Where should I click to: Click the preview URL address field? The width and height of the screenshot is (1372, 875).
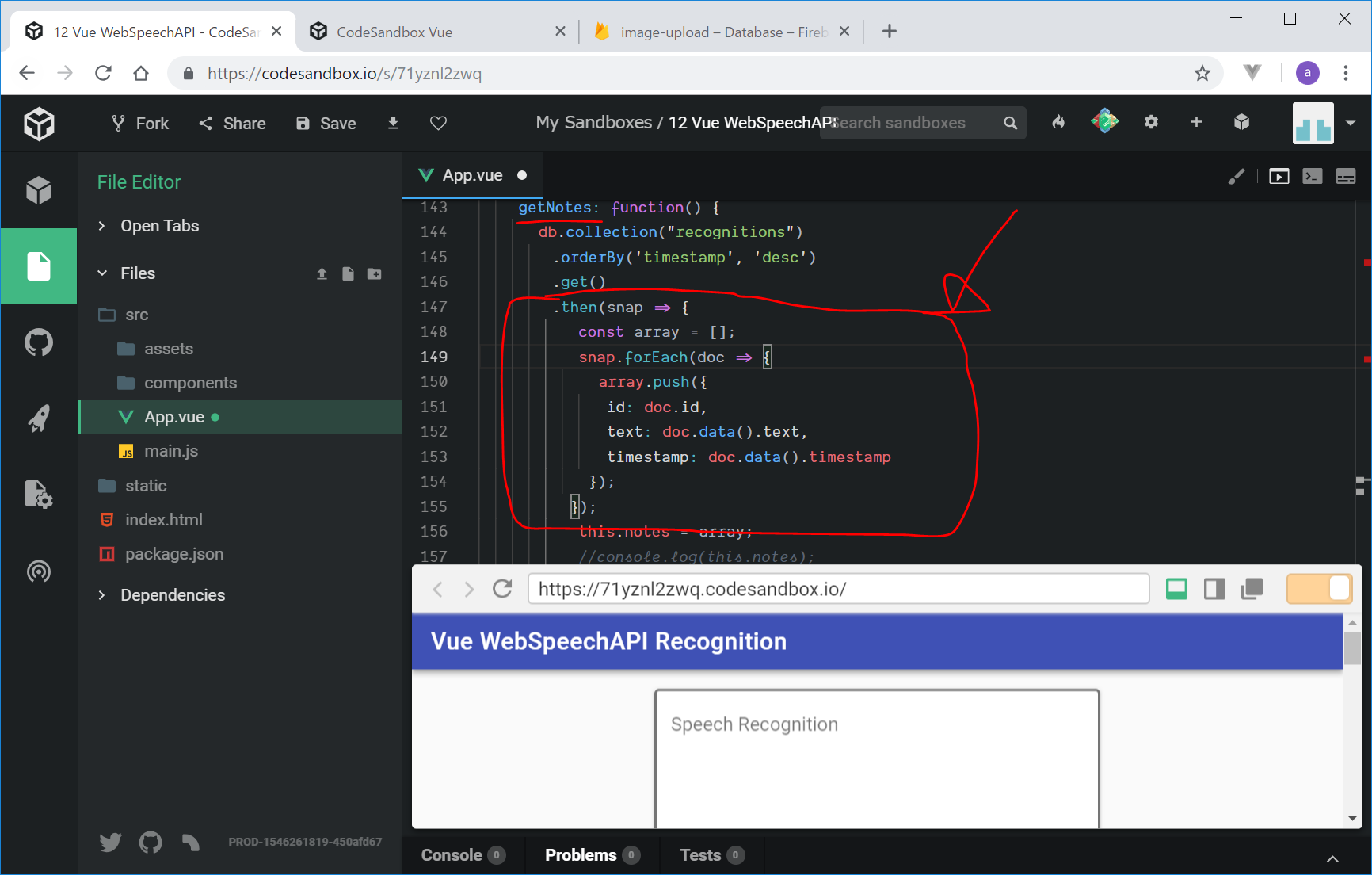pyautogui.click(x=839, y=589)
